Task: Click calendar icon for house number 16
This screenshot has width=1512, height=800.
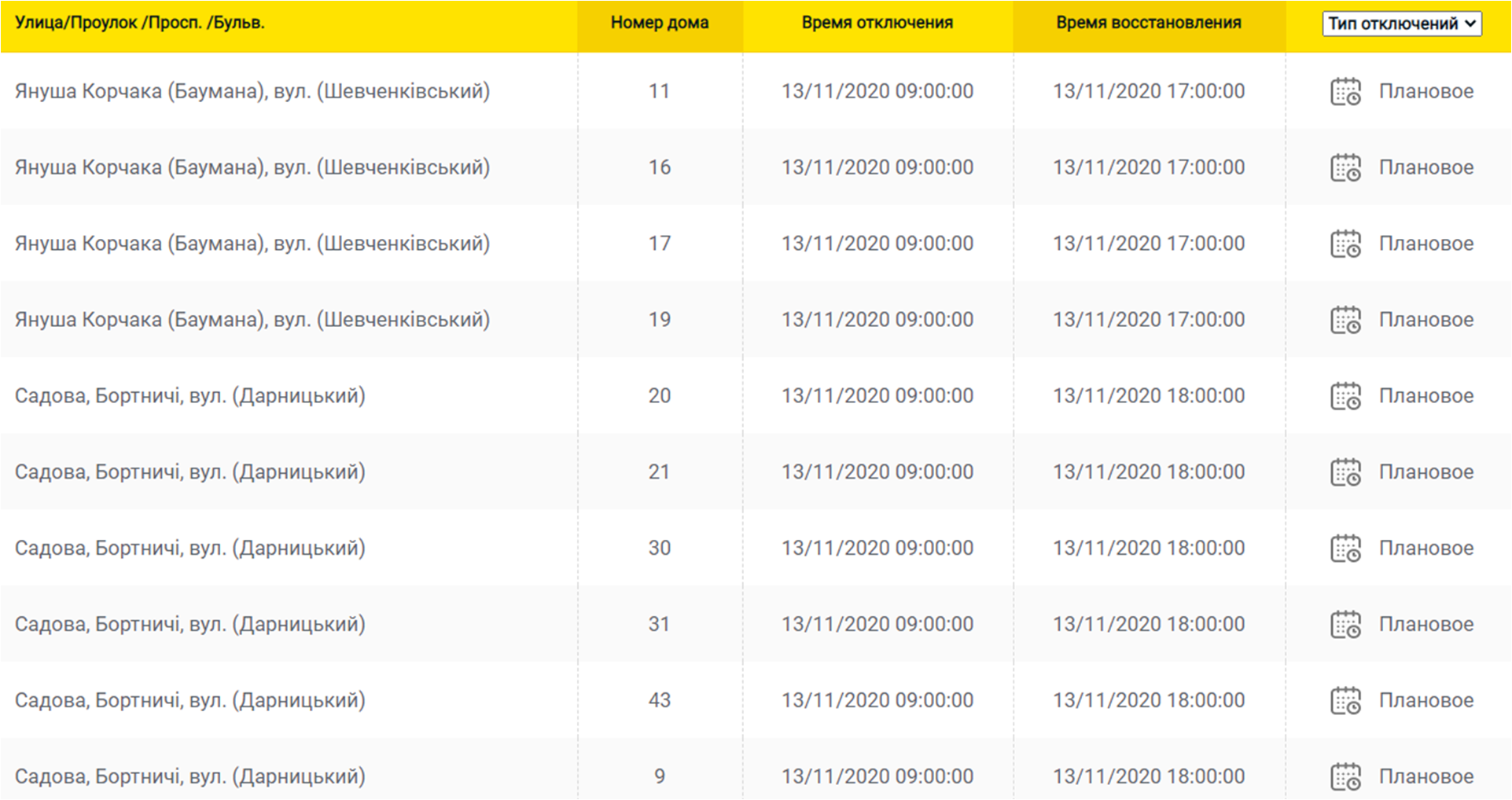Action: pyautogui.click(x=1345, y=168)
